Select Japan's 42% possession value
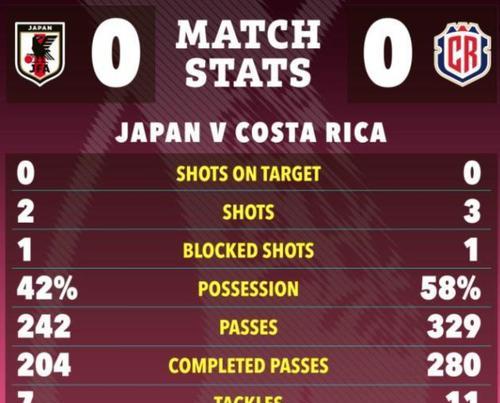This screenshot has height=403, width=500. [x=47, y=288]
